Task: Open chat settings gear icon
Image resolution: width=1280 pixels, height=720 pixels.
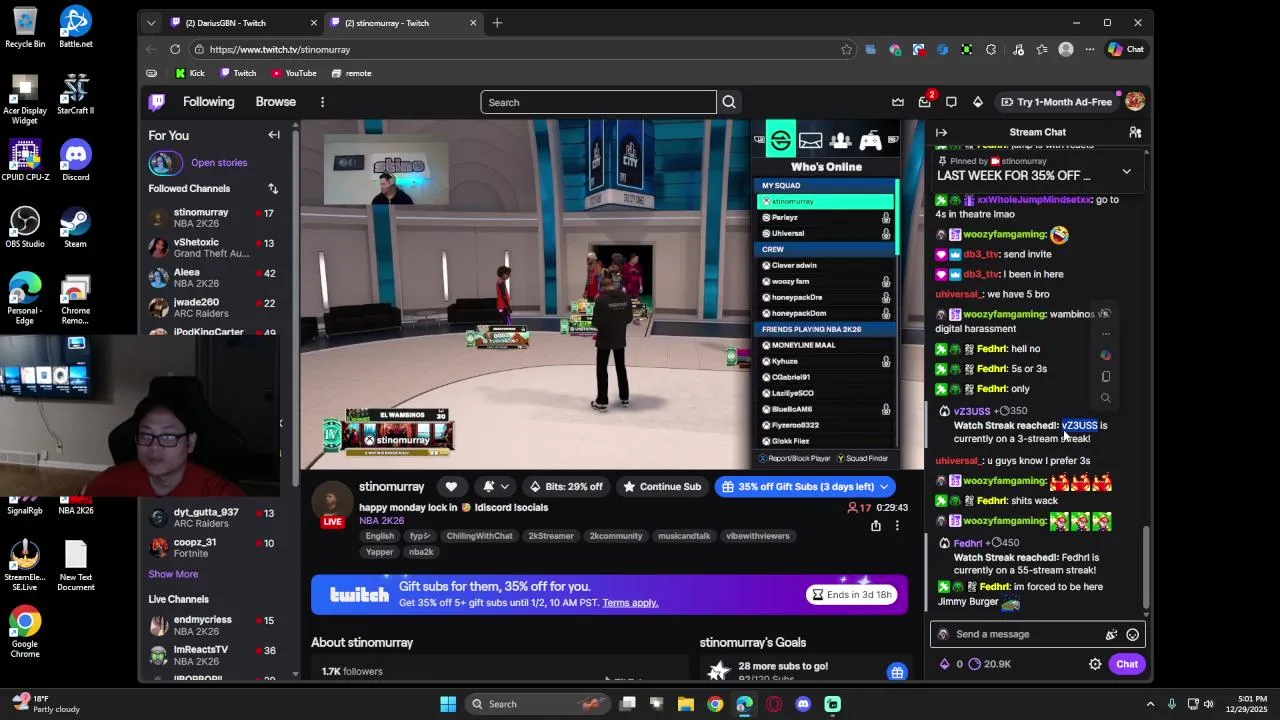Action: [1095, 664]
